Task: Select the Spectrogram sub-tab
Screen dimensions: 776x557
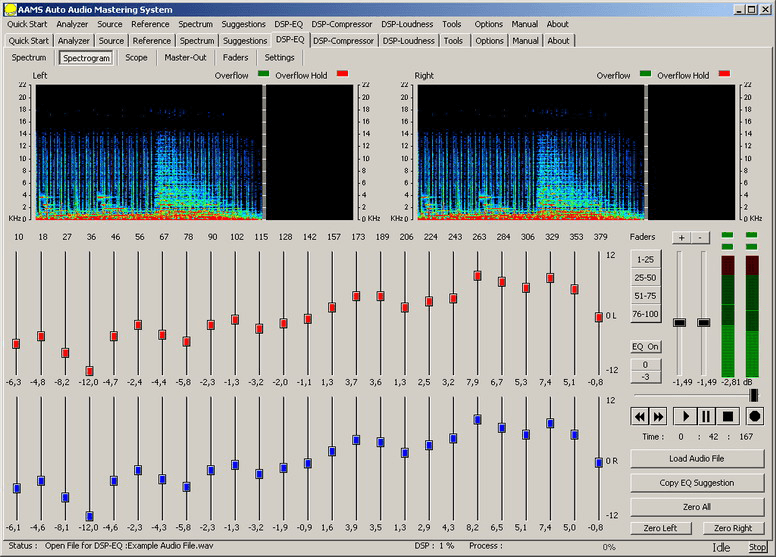Action: click(x=87, y=58)
